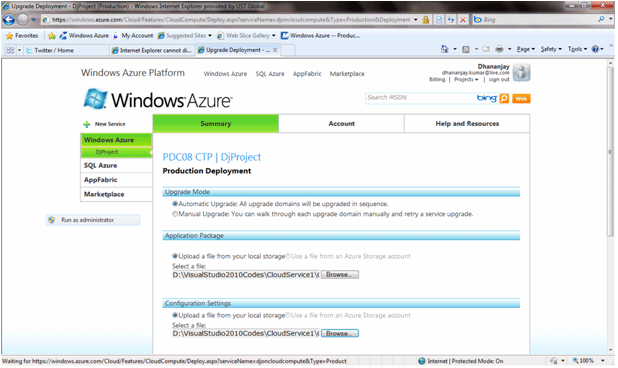Go back with the browser Back arrow
This screenshot has height=368, width=618.
tap(9, 19)
